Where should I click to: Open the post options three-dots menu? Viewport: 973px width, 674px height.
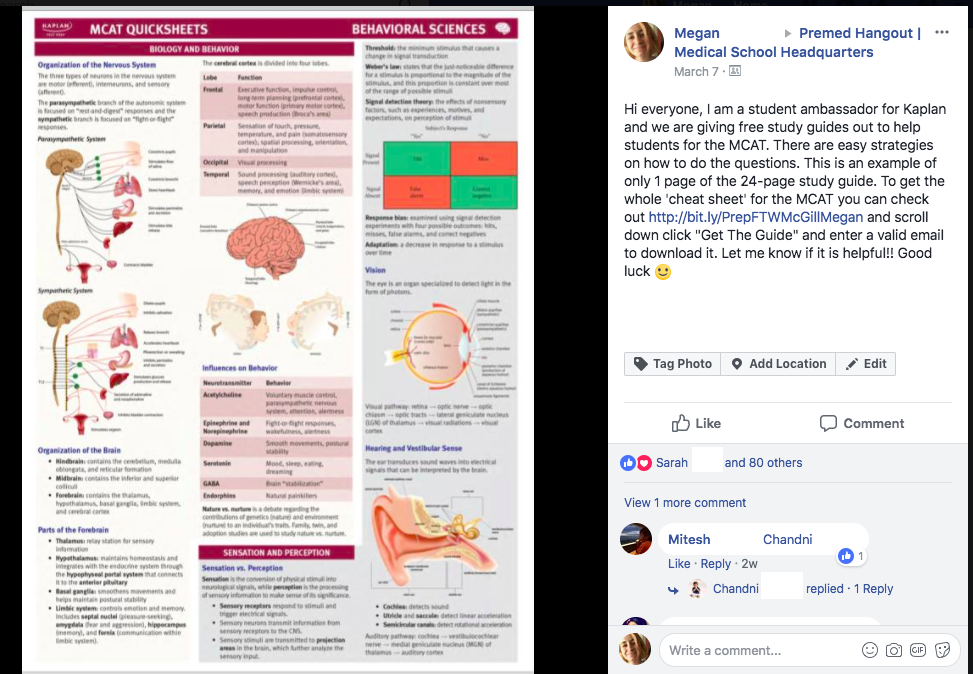point(941,32)
